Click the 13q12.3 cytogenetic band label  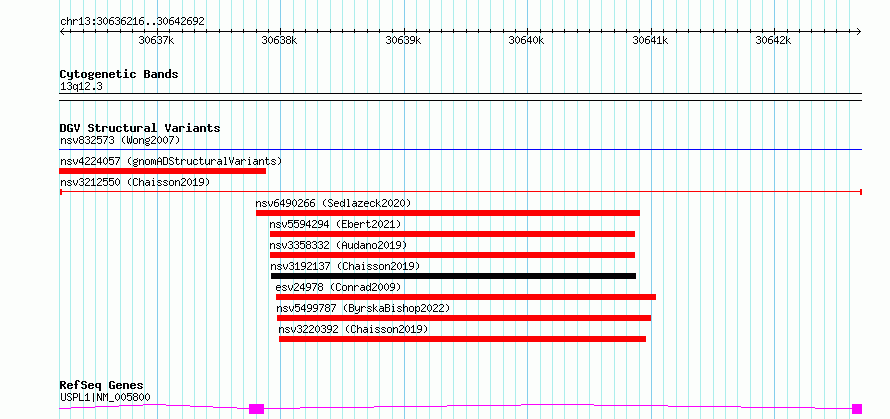(x=81, y=87)
